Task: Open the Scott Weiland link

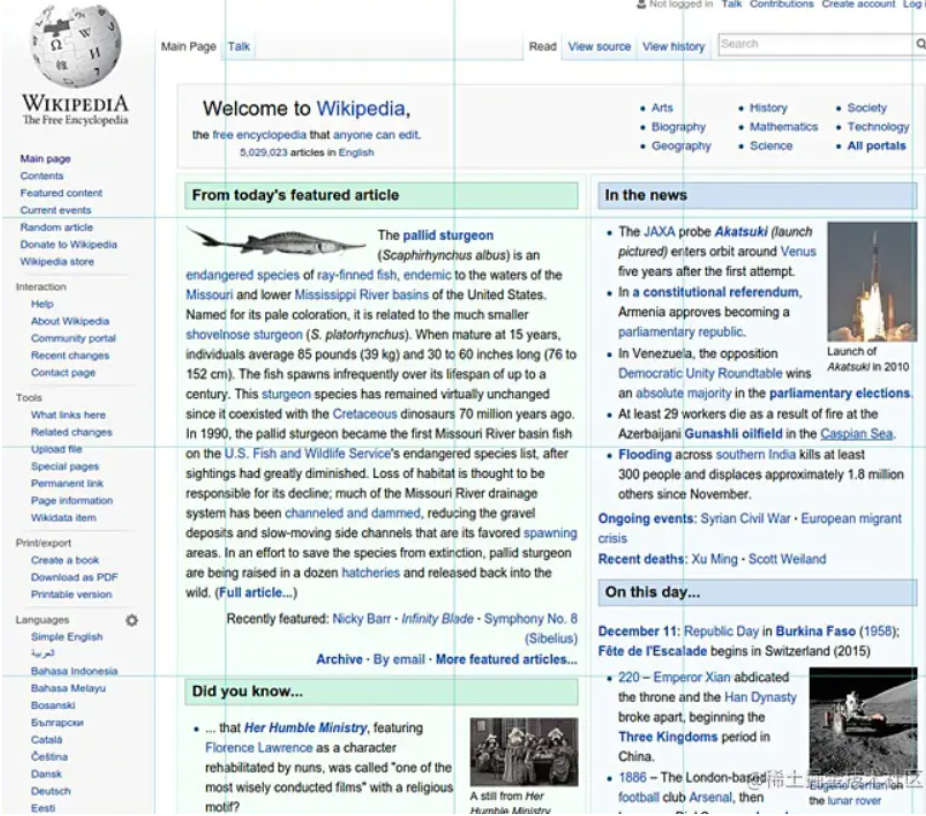Action: pos(787,559)
